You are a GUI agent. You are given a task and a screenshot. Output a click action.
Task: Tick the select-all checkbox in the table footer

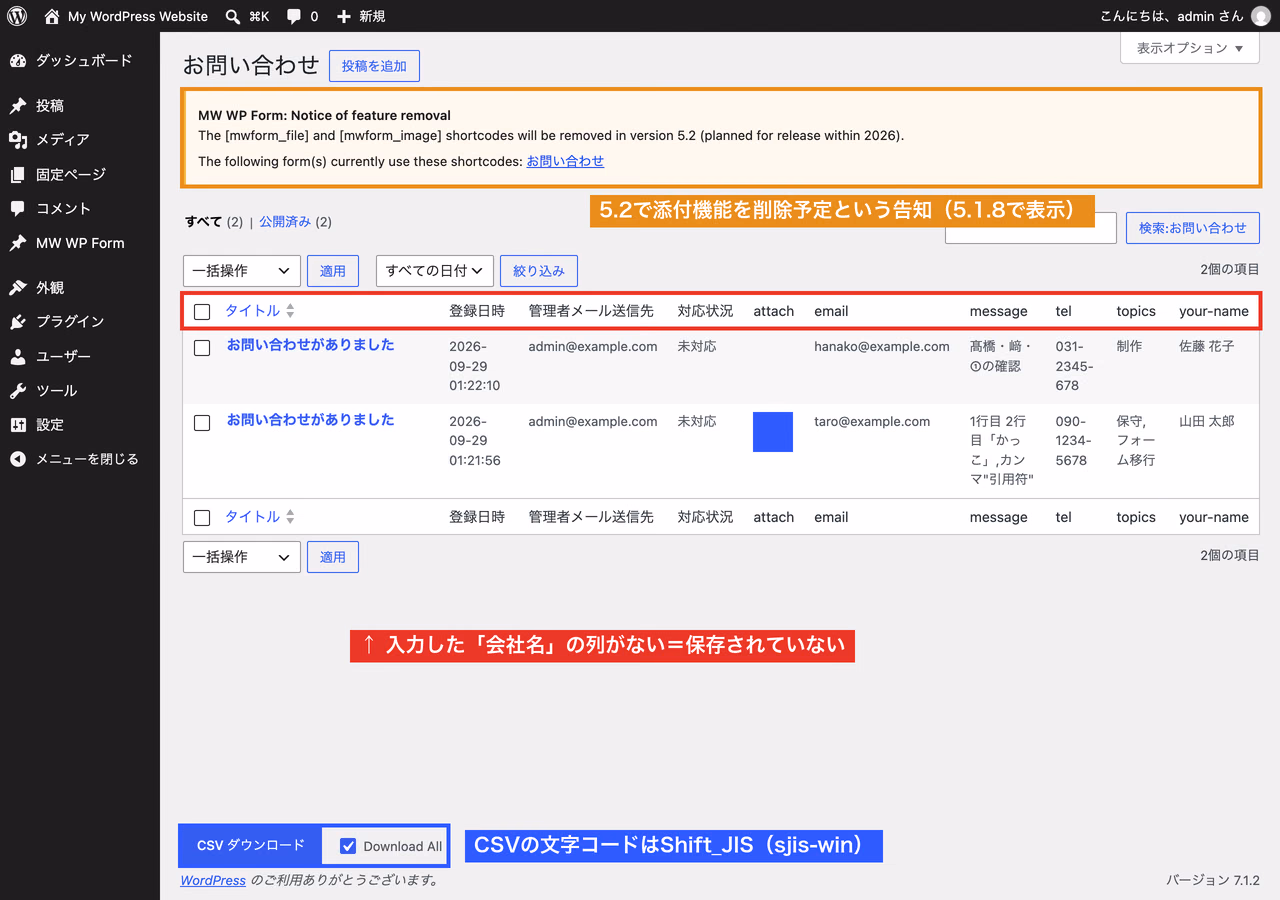[x=202, y=518]
